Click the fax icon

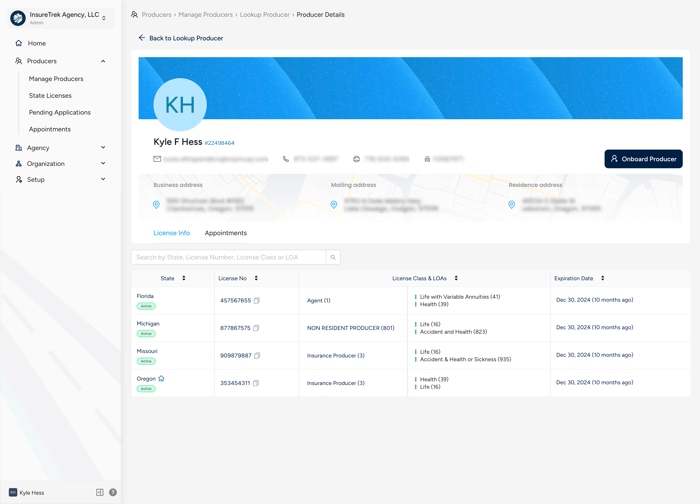point(356,159)
